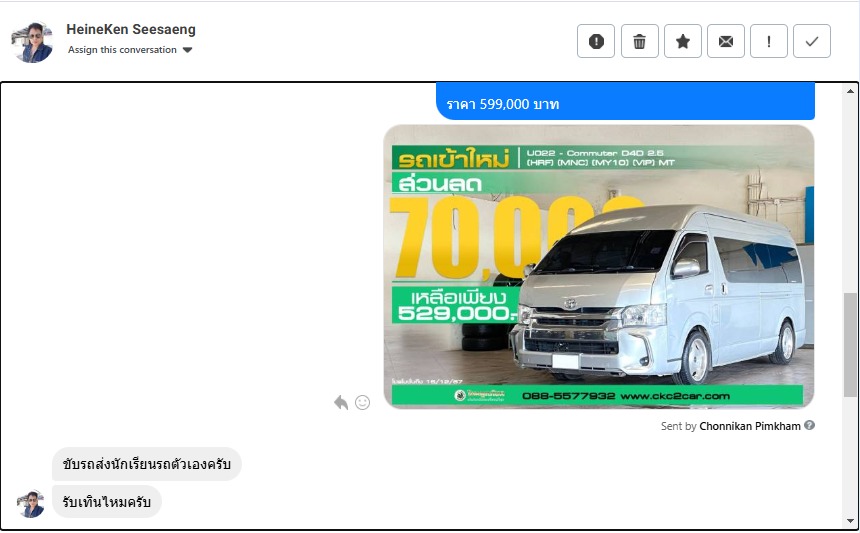
Task: Mark conversation as spam with exclamation octagon icon
Action: click(596, 41)
